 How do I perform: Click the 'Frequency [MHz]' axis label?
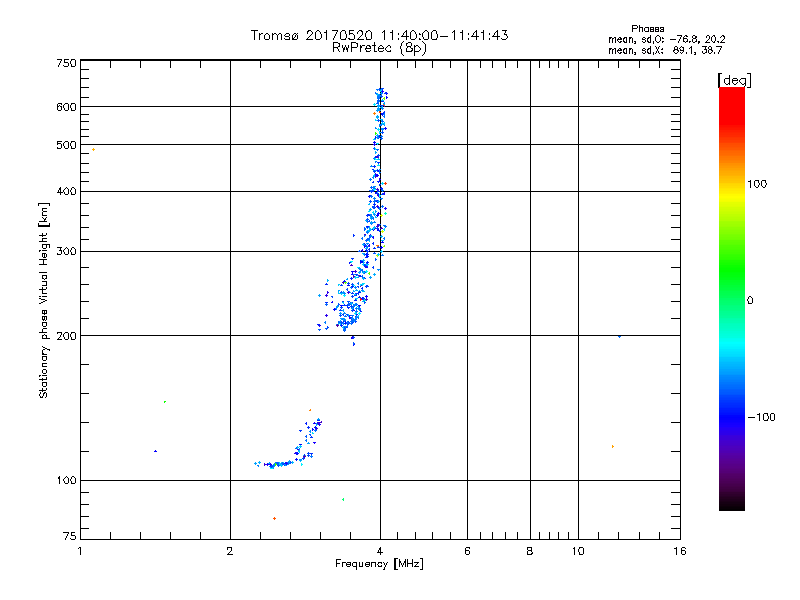379,564
